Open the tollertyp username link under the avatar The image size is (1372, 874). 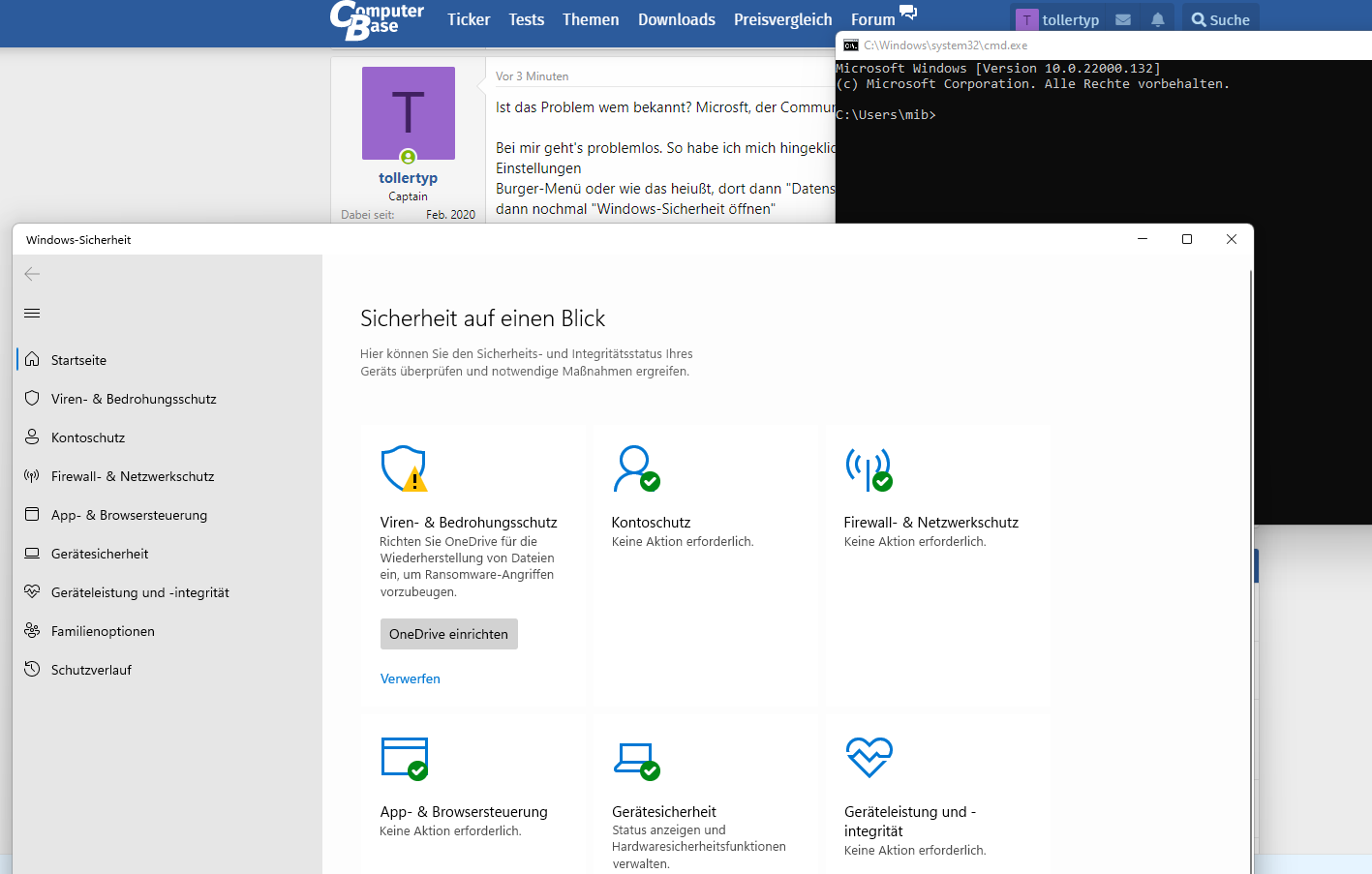coord(409,178)
